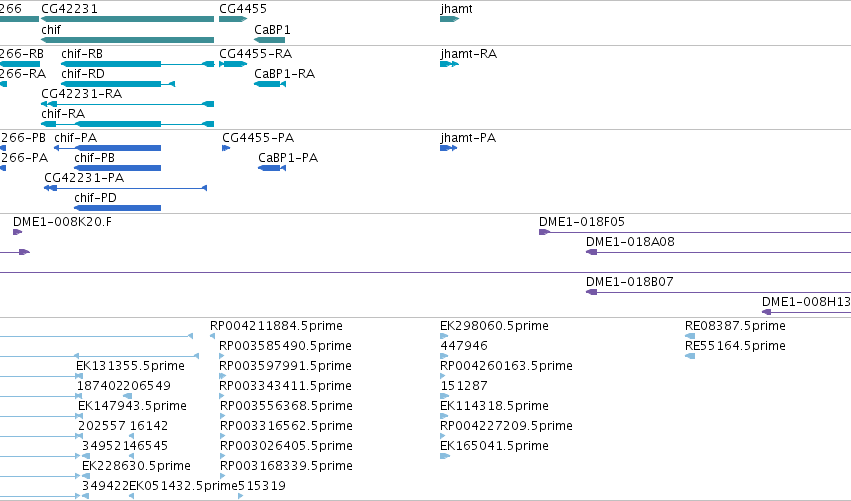Screen dimensions: 851x501
Task: Select the chif-RB transcript glyph
Action: coord(138,64)
